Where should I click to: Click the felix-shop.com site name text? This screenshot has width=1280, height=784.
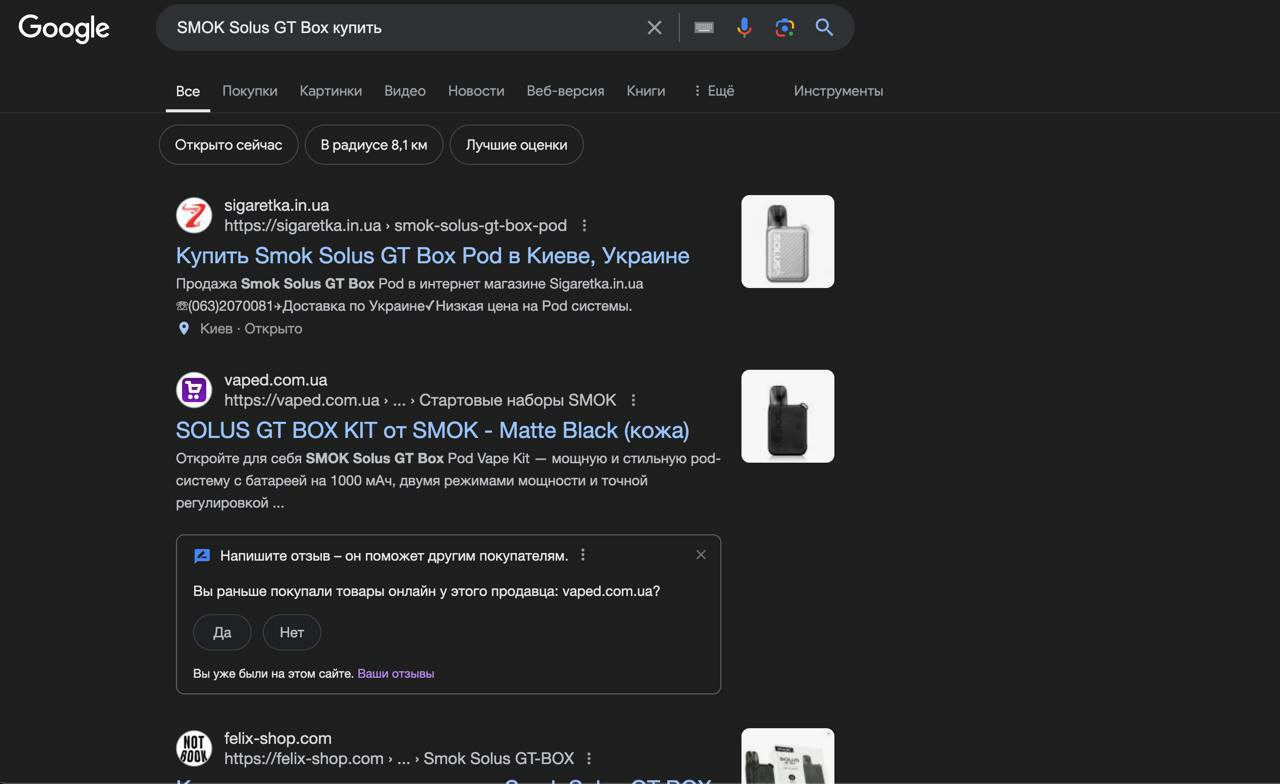278,738
